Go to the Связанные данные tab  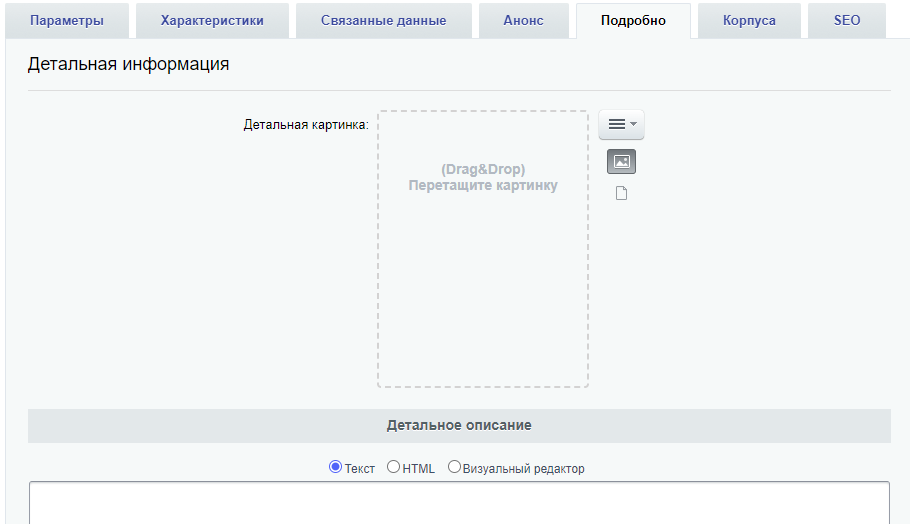pos(384,21)
